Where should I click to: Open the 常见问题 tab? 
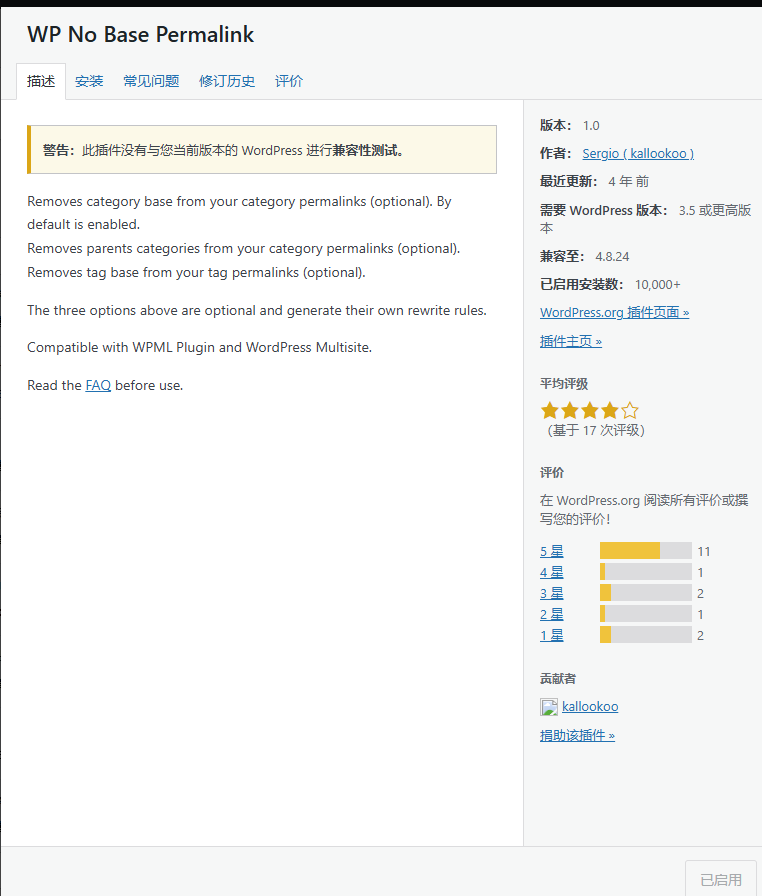[151, 81]
